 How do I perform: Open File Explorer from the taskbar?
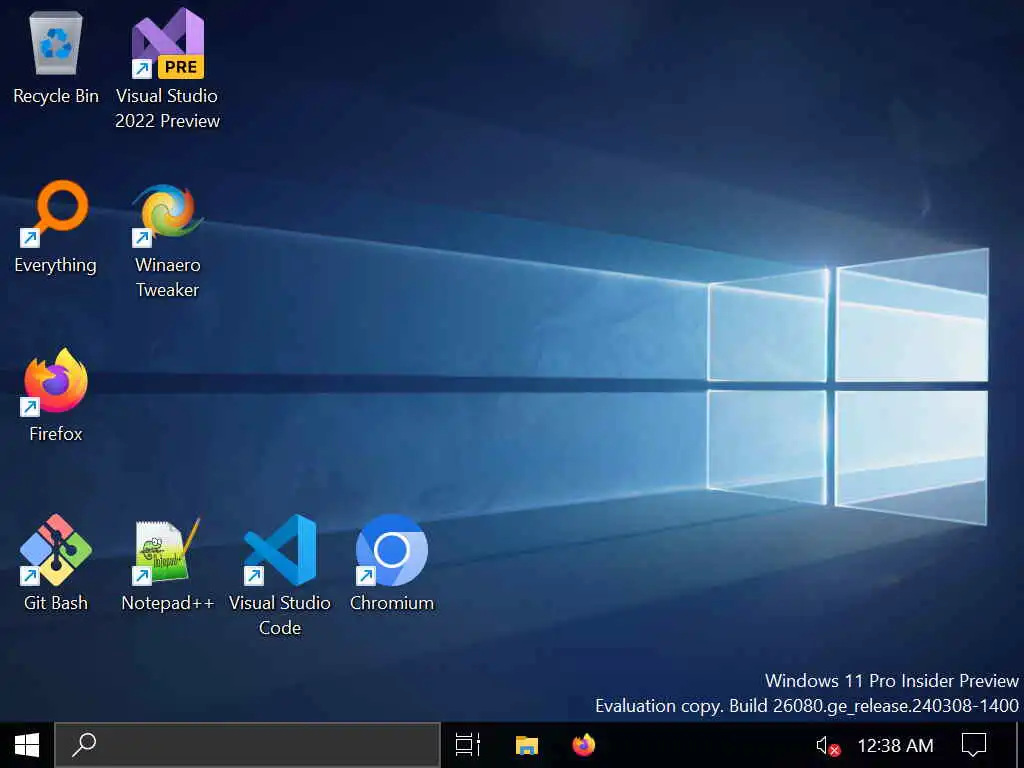click(526, 745)
